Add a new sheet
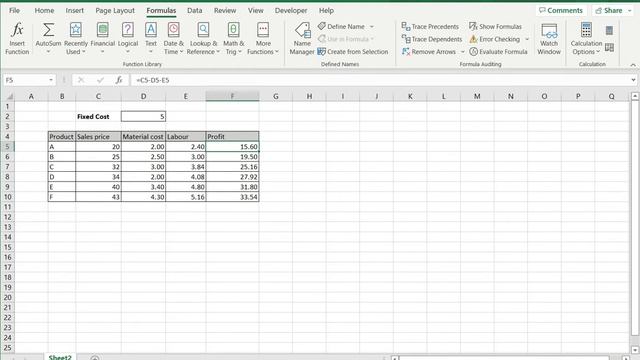 coord(95,358)
